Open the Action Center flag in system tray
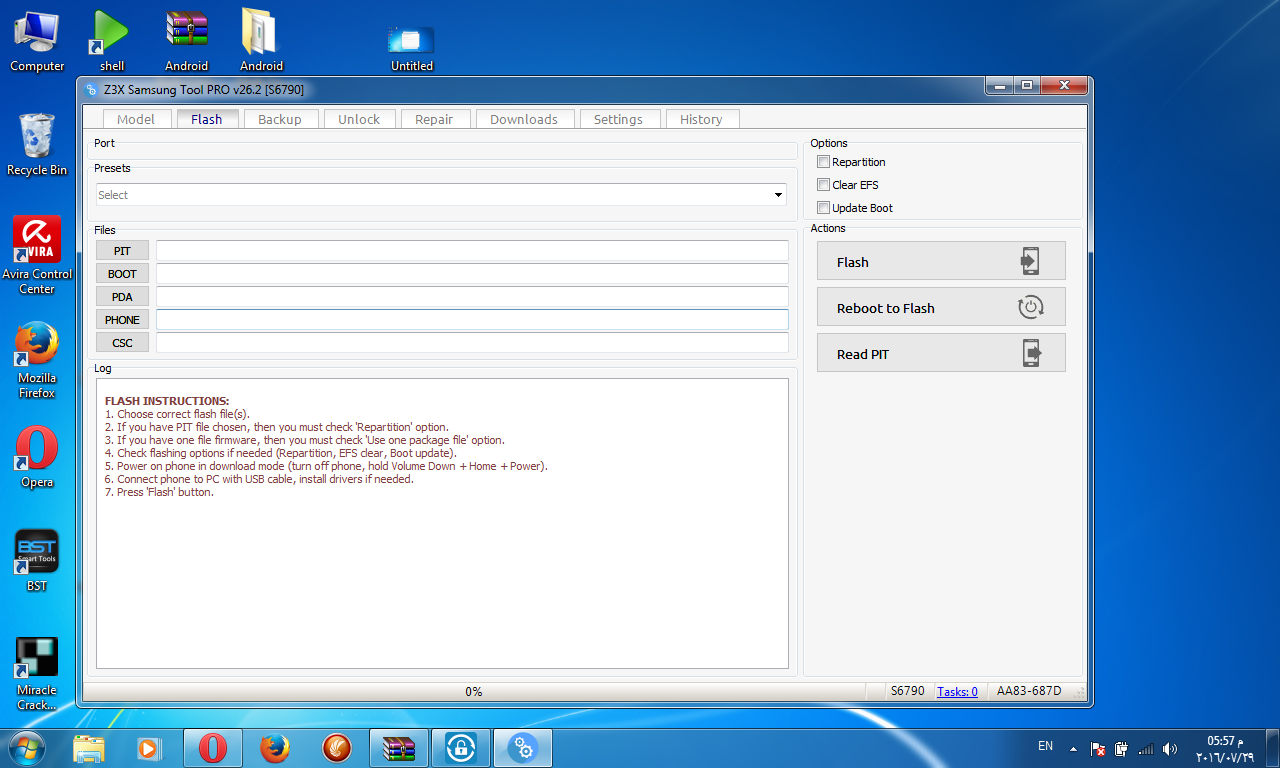Image resolution: width=1280 pixels, height=768 pixels. (1097, 748)
